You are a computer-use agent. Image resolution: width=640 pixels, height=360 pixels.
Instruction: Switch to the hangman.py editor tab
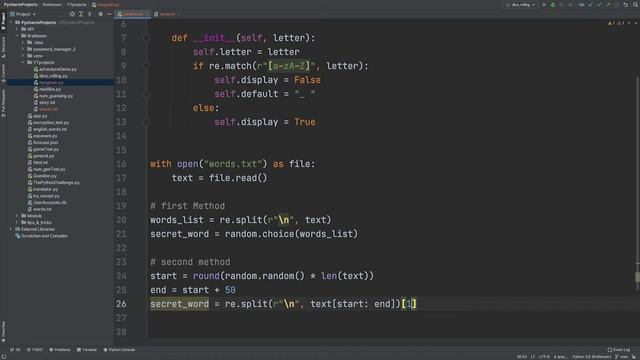click(132, 14)
